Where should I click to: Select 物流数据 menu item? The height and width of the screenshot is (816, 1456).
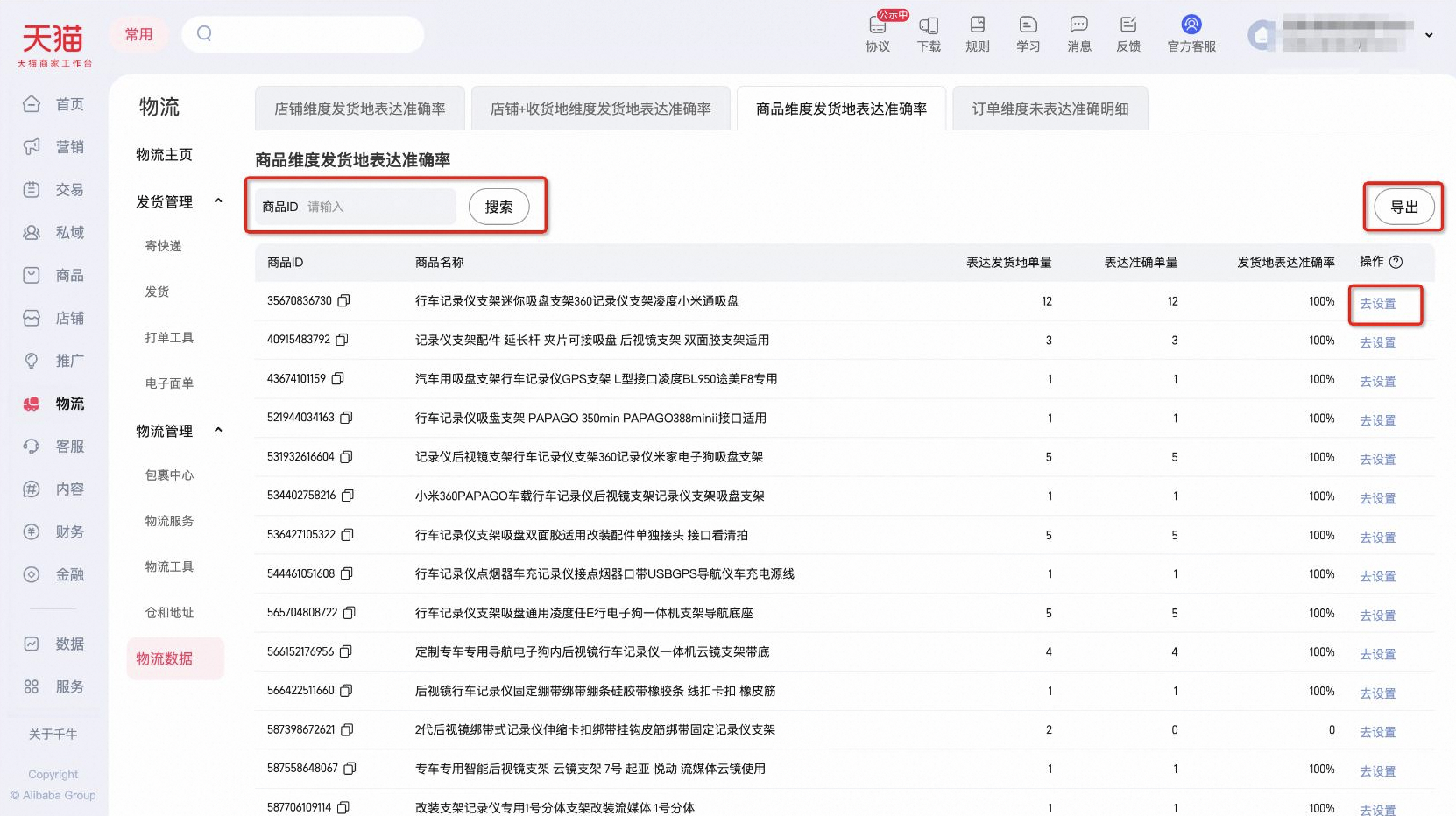point(175,658)
